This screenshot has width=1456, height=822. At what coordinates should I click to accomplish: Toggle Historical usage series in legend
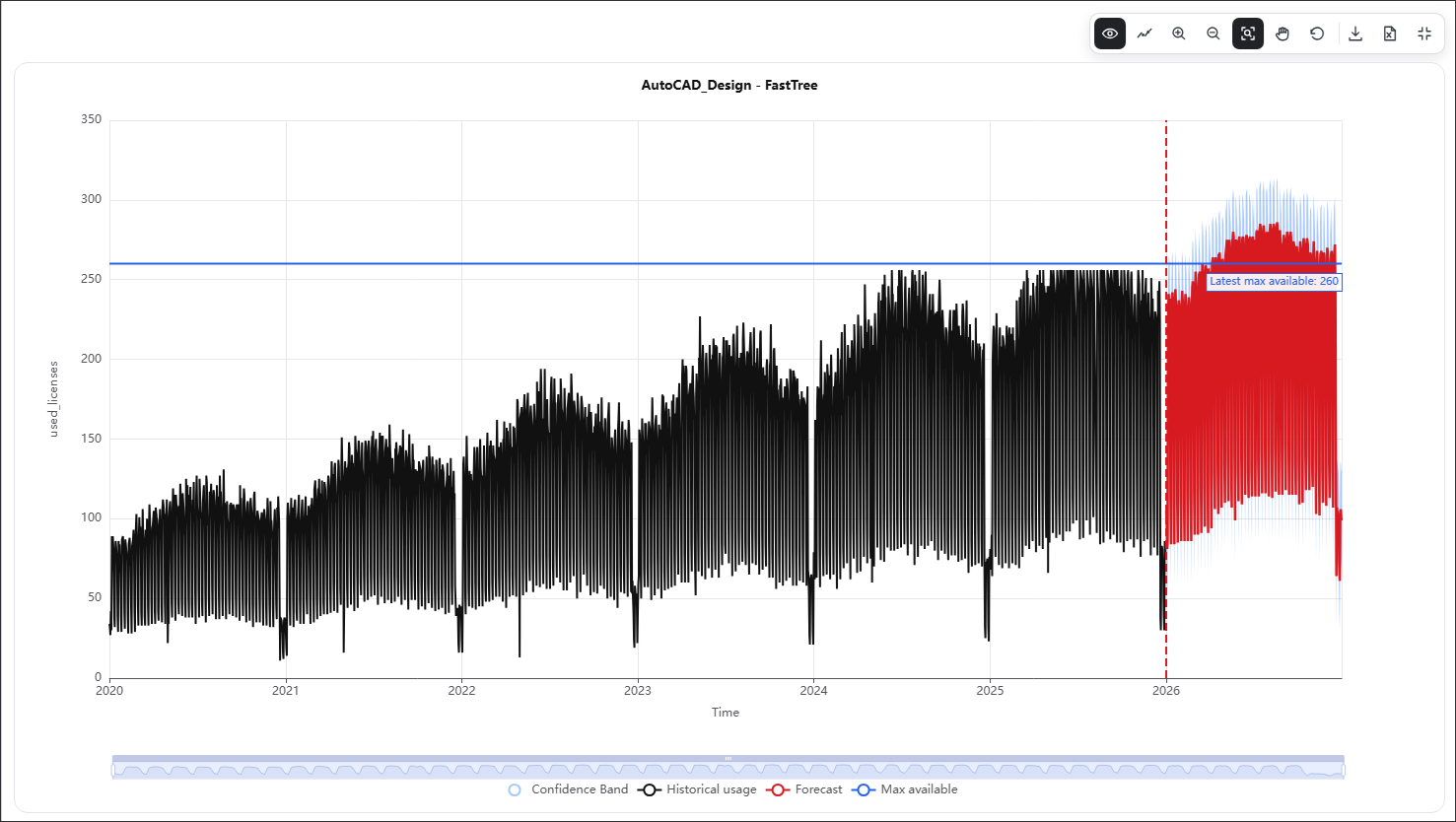coord(698,789)
